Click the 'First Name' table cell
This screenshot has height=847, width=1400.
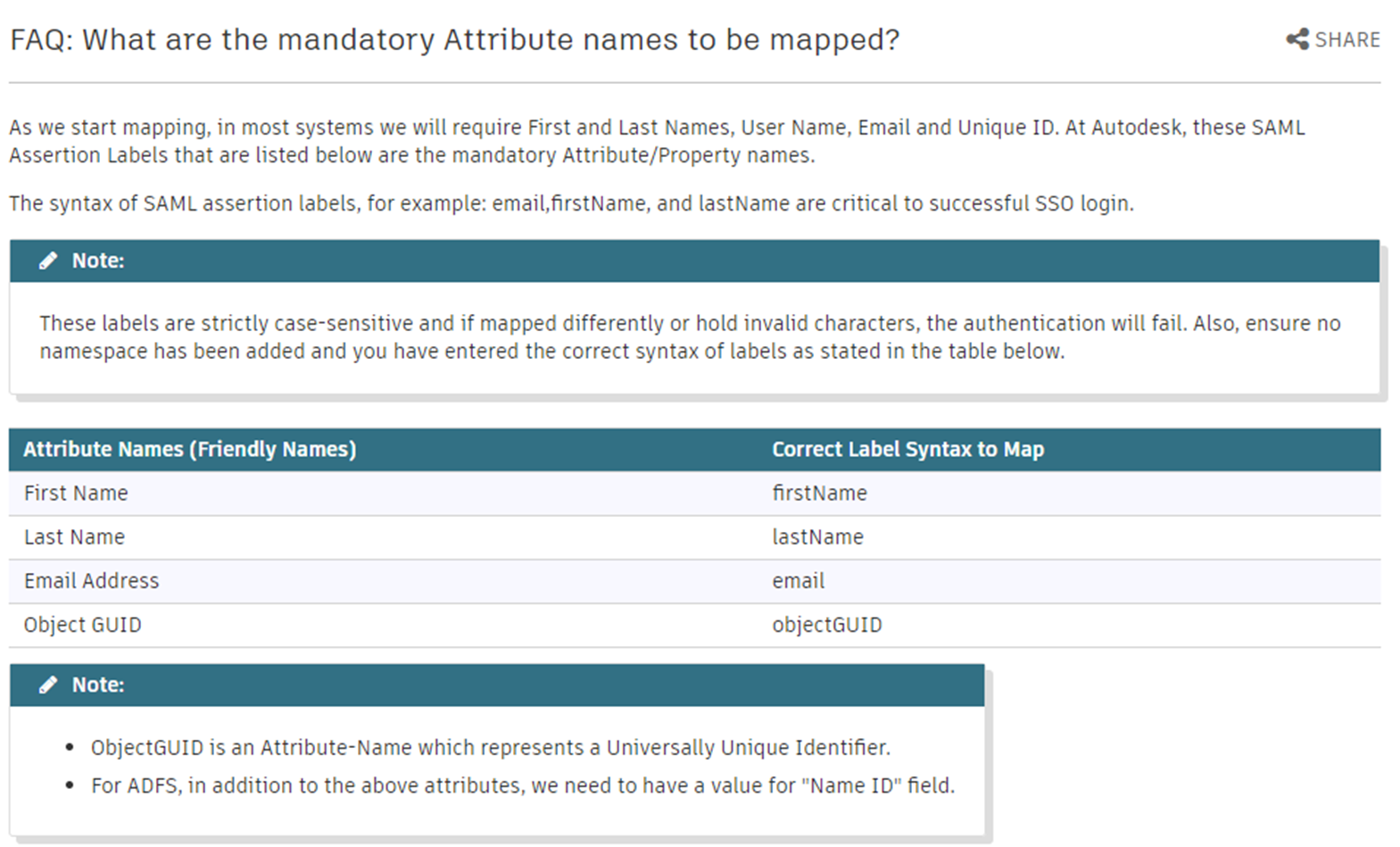(76, 494)
